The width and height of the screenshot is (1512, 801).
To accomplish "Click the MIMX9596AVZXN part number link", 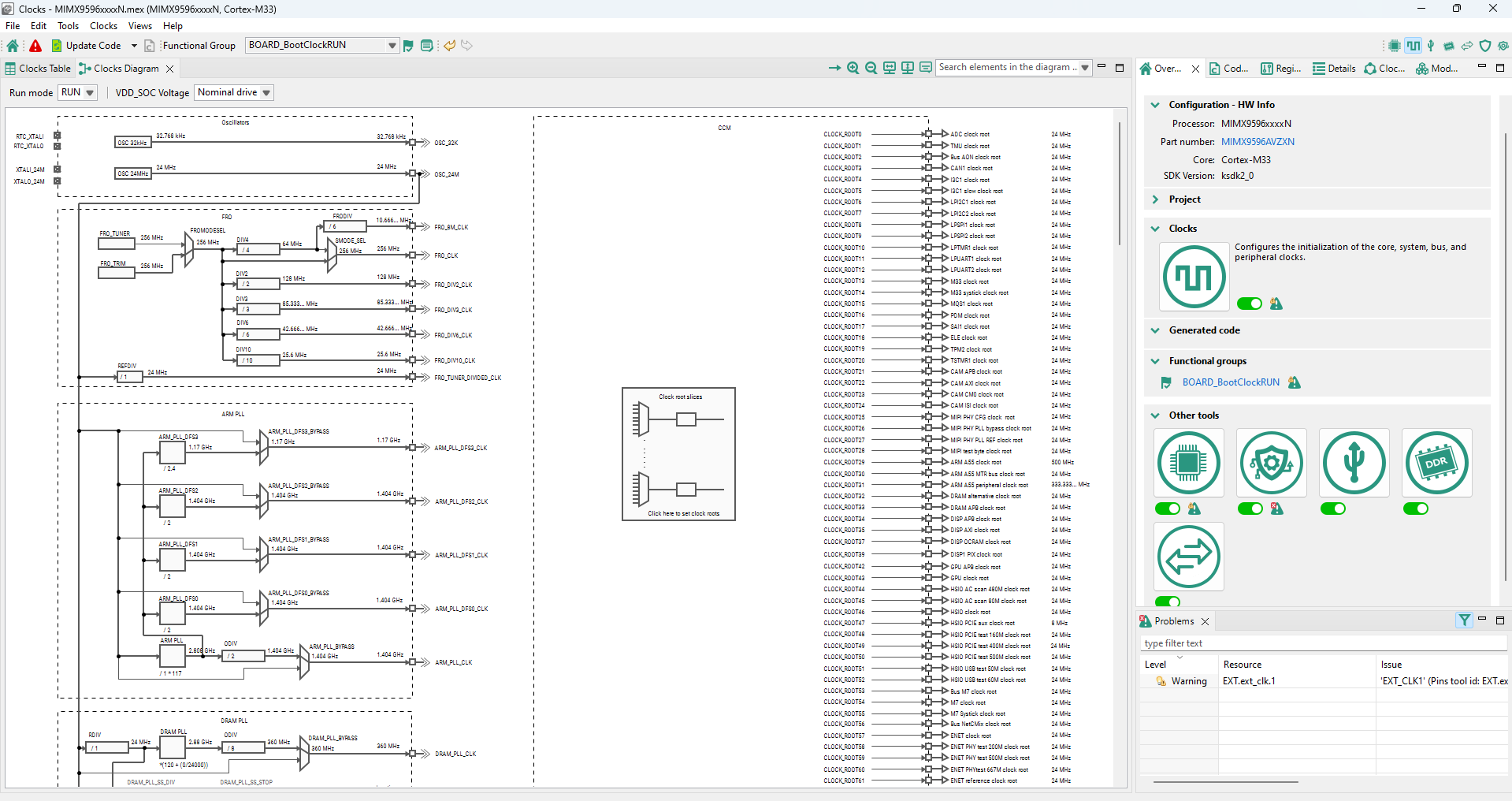I will click(1258, 142).
